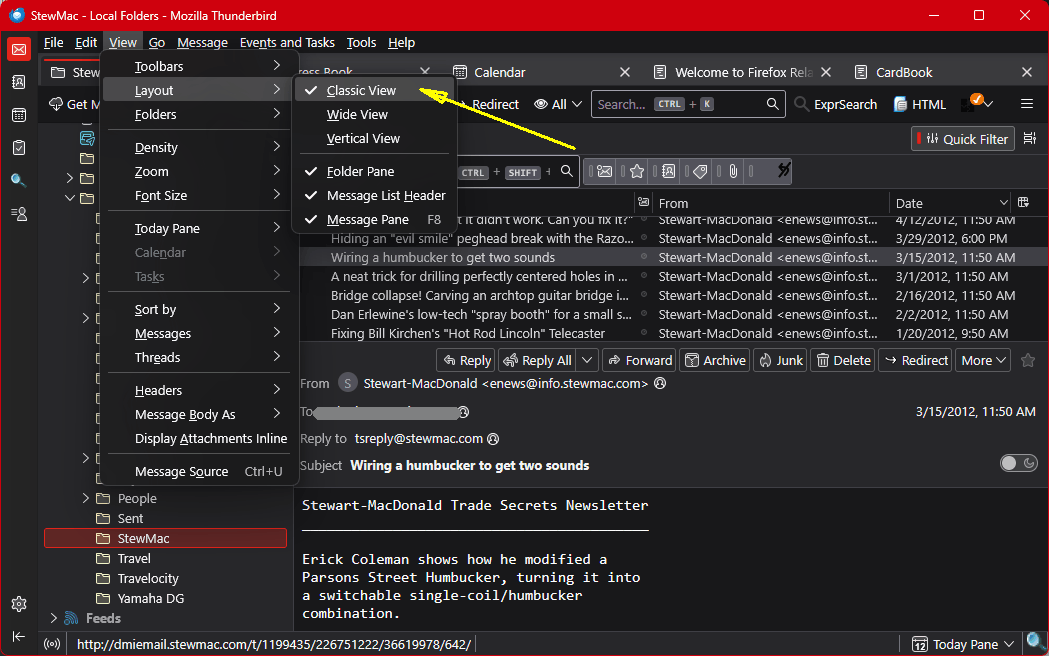The height and width of the screenshot is (656, 1049).
Task: Open the Tasks space icon
Action: (19, 147)
